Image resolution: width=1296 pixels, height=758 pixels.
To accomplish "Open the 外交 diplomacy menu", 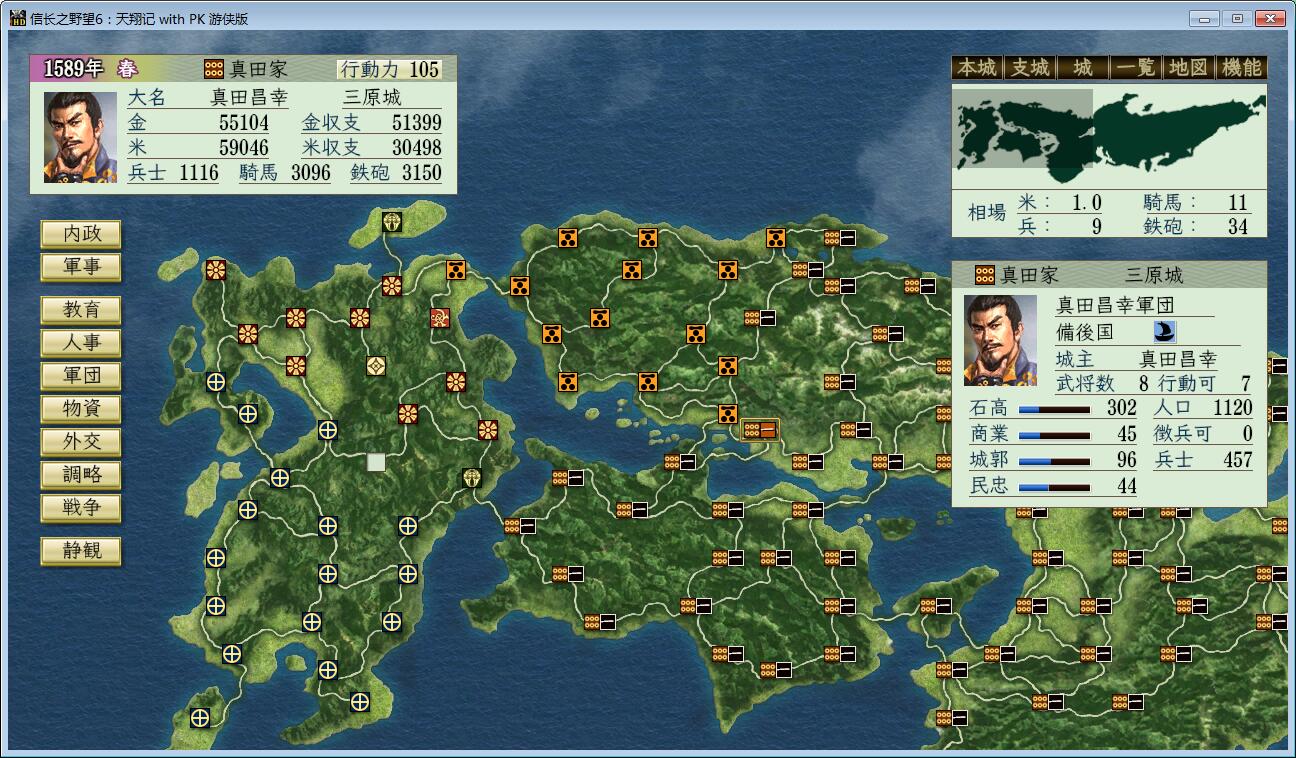I will [x=81, y=442].
